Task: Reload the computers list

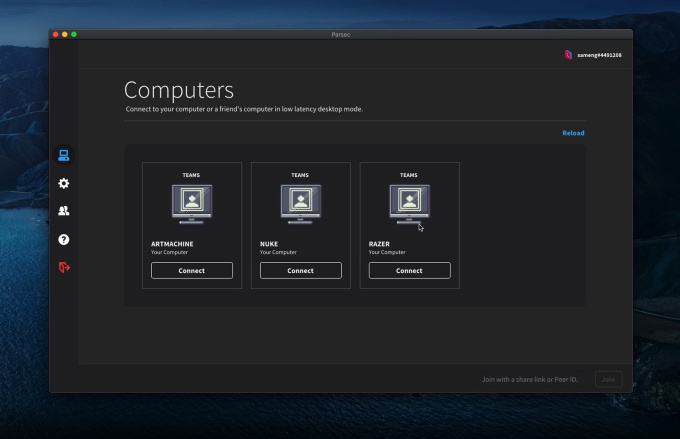Action: tap(573, 133)
